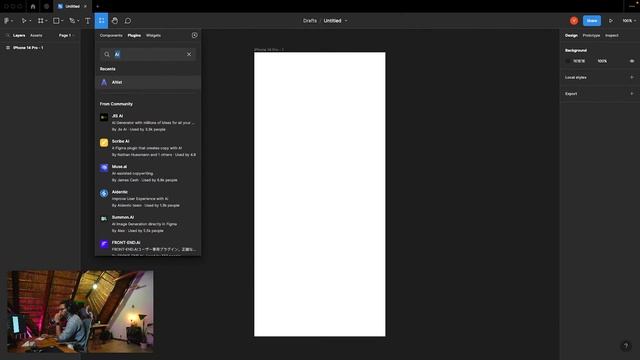Select the Frame tool

click(x=40, y=20)
